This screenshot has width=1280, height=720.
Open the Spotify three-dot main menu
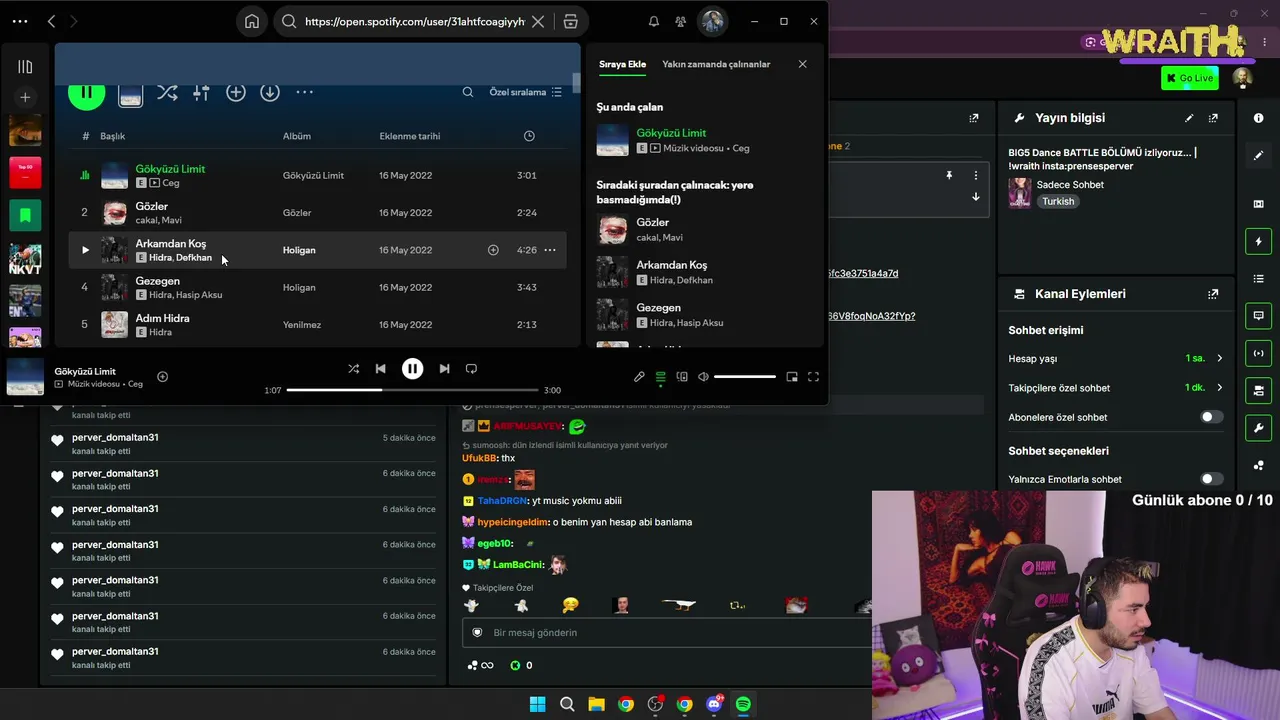click(x=20, y=21)
